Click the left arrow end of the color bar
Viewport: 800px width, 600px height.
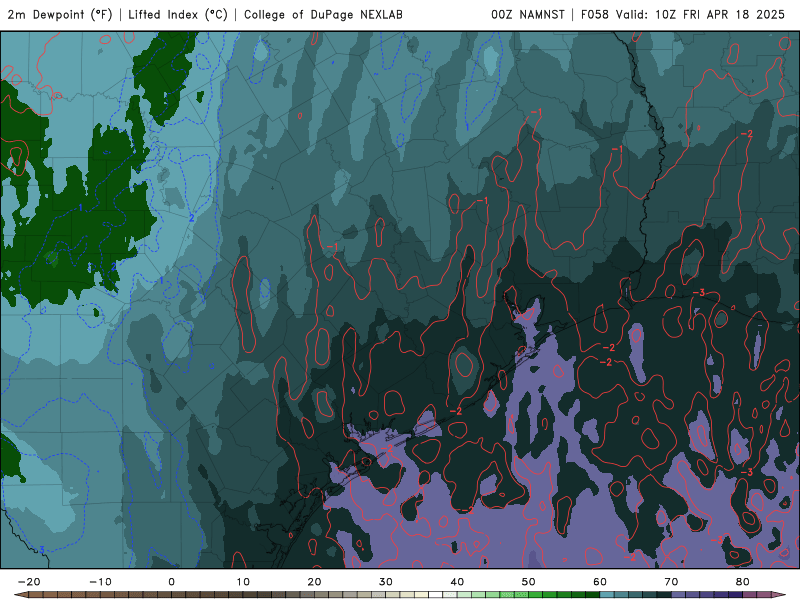tap(21, 594)
